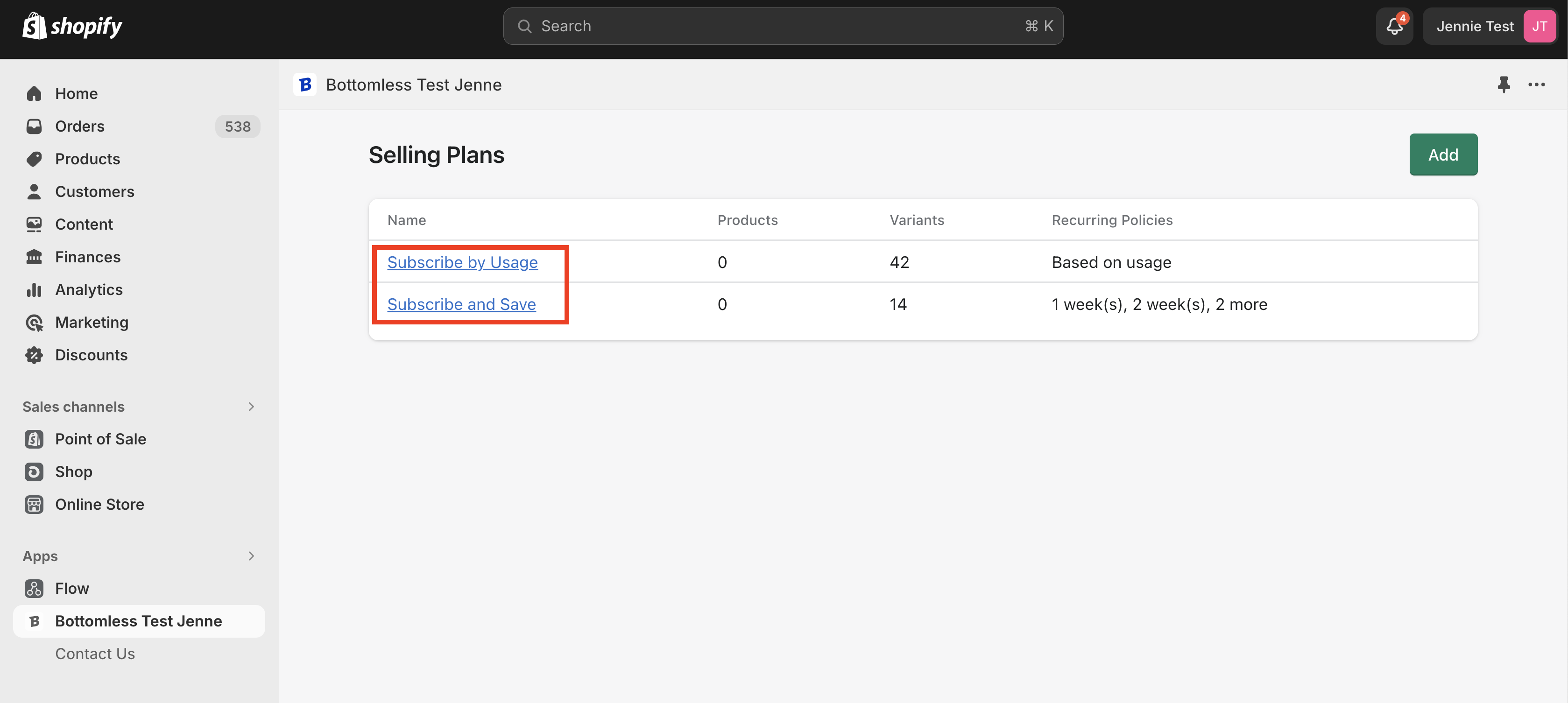Click the 42 variants value
Screen dimensions: 1568x703
(x=899, y=262)
